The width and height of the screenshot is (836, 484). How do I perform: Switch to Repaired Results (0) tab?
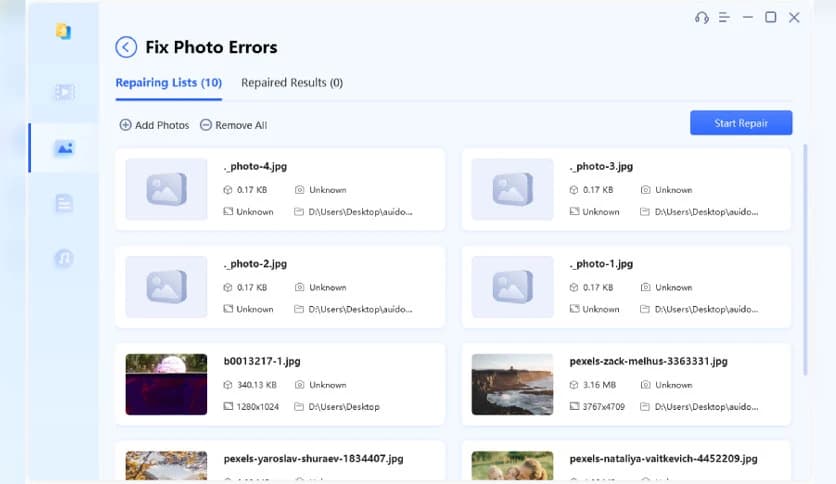click(292, 83)
